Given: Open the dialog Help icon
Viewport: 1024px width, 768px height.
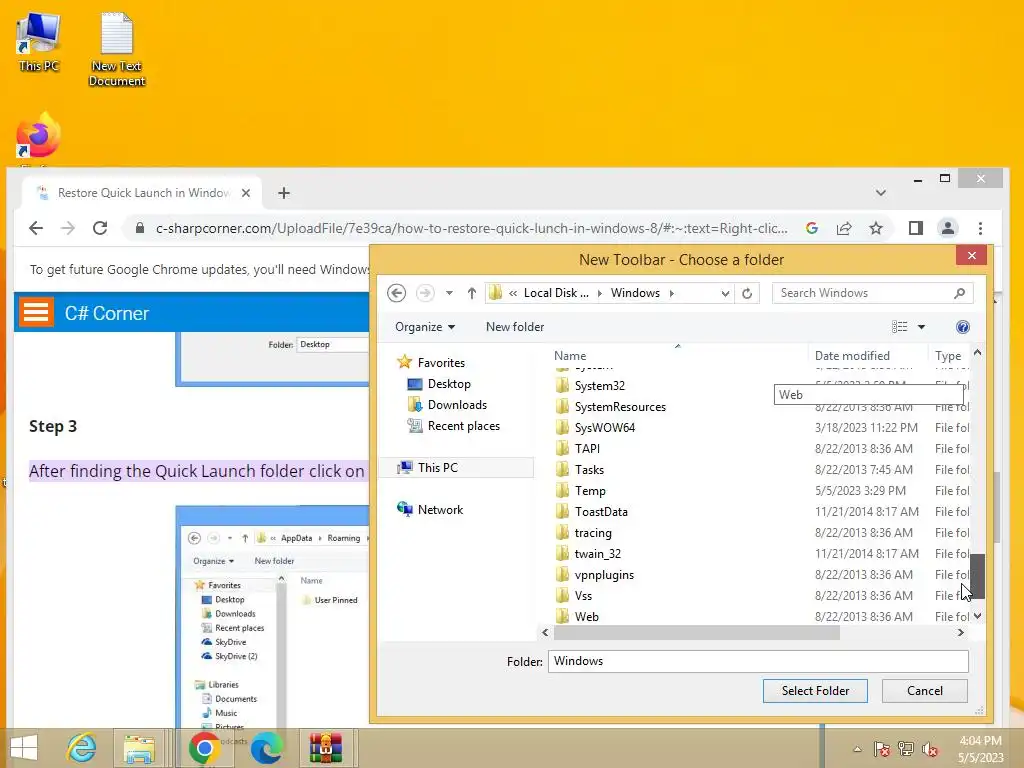Looking at the screenshot, I should point(963,327).
